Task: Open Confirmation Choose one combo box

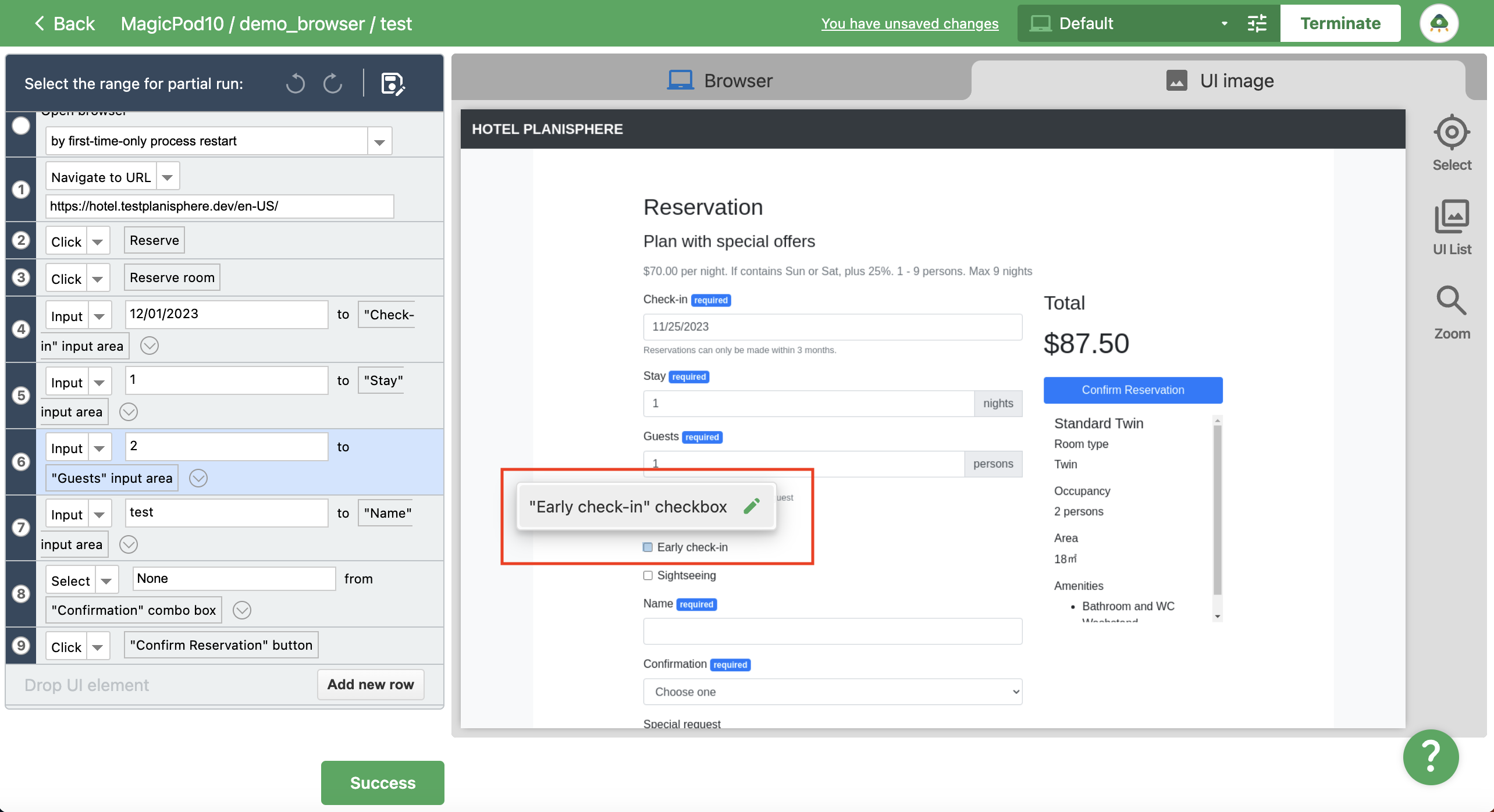Action: tap(833, 692)
